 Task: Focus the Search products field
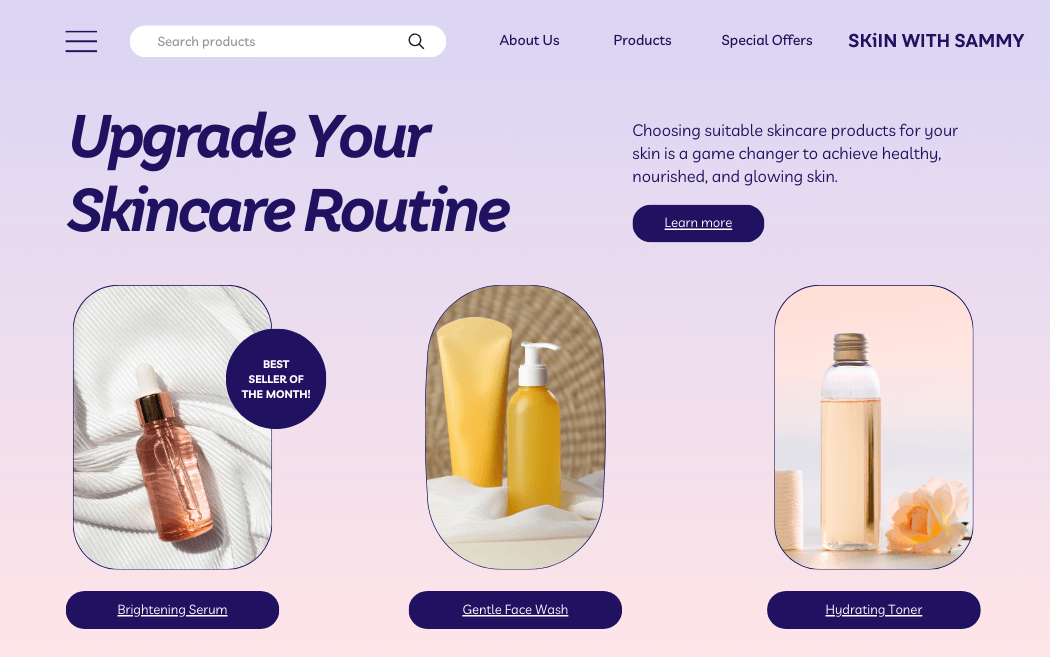[x=287, y=42]
